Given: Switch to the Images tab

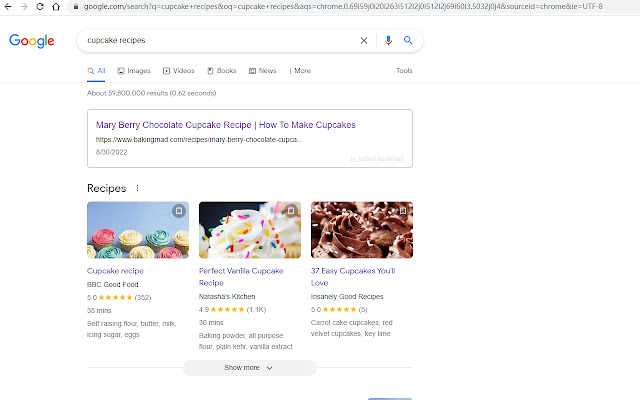Looking at the screenshot, I should tap(134, 71).
